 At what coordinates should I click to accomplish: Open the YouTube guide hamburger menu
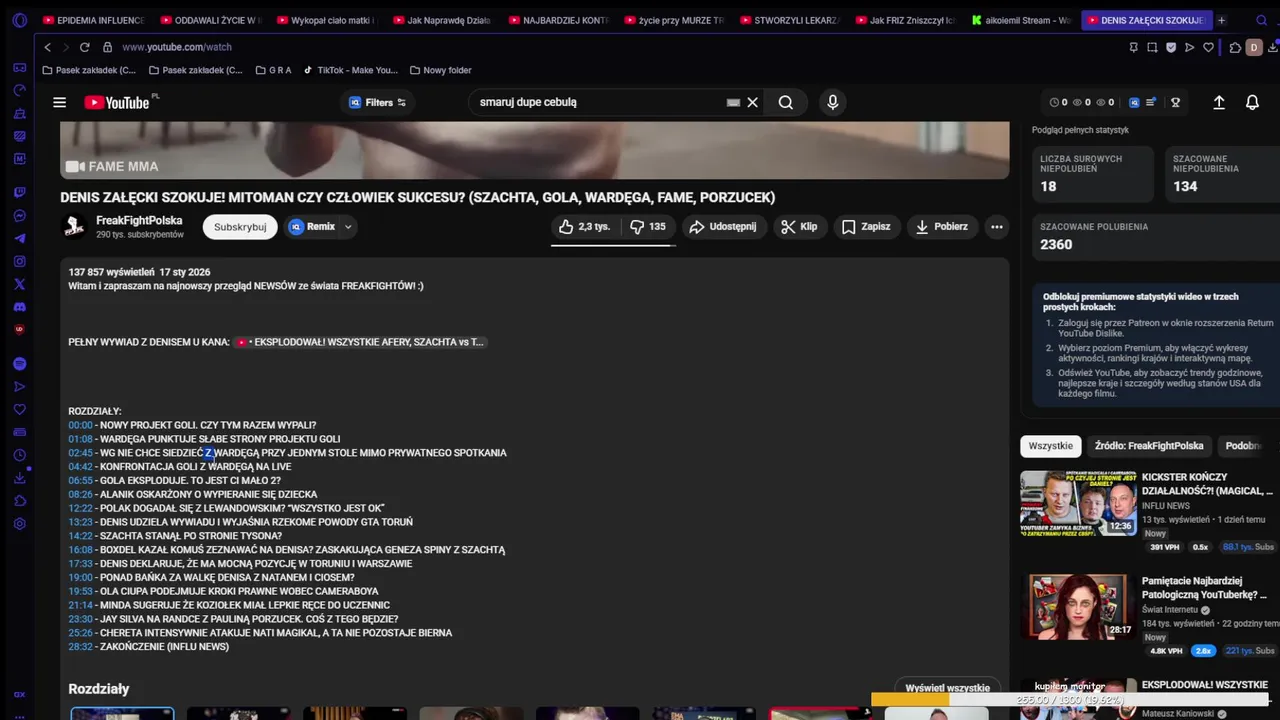coord(59,102)
